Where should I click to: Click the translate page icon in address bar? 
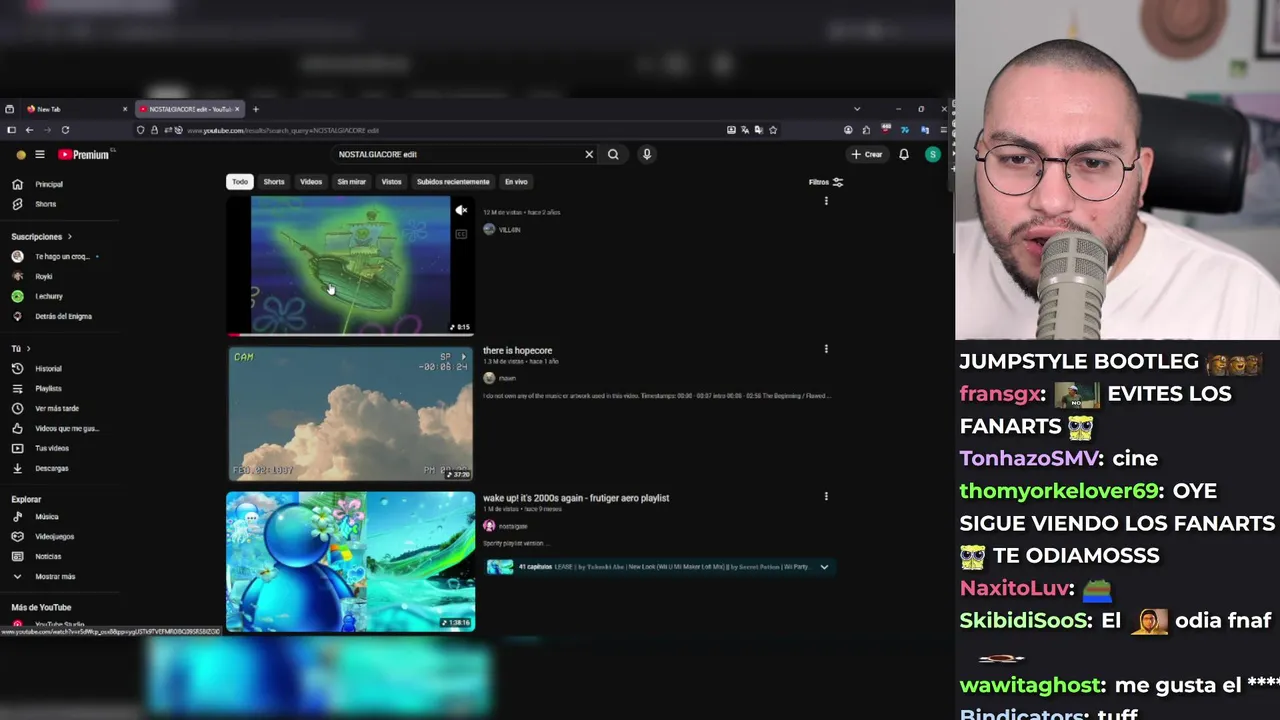[745, 130]
